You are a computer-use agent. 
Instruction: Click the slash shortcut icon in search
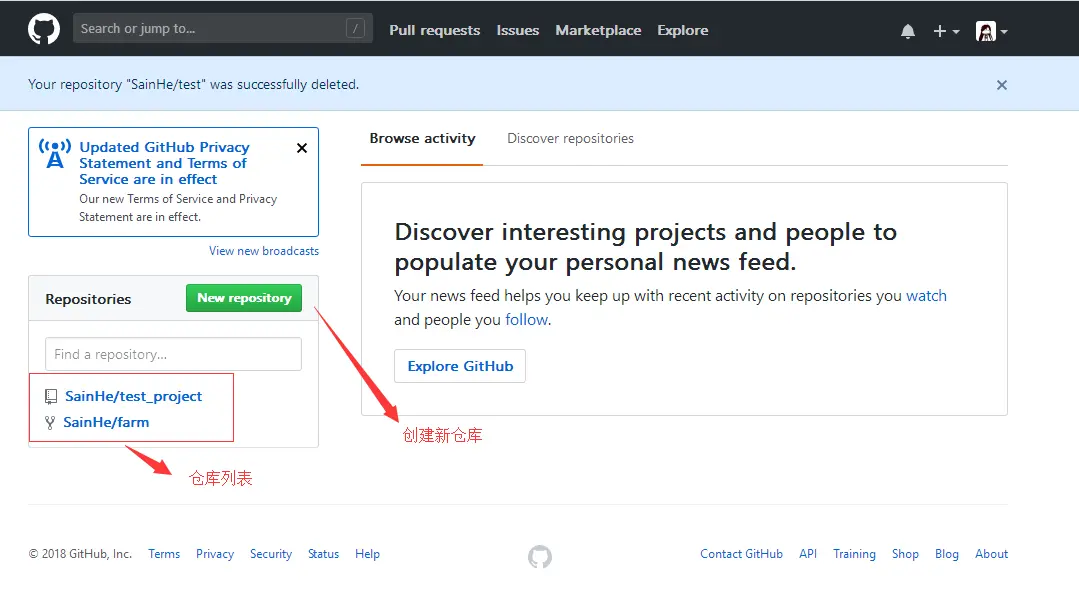click(x=355, y=28)
